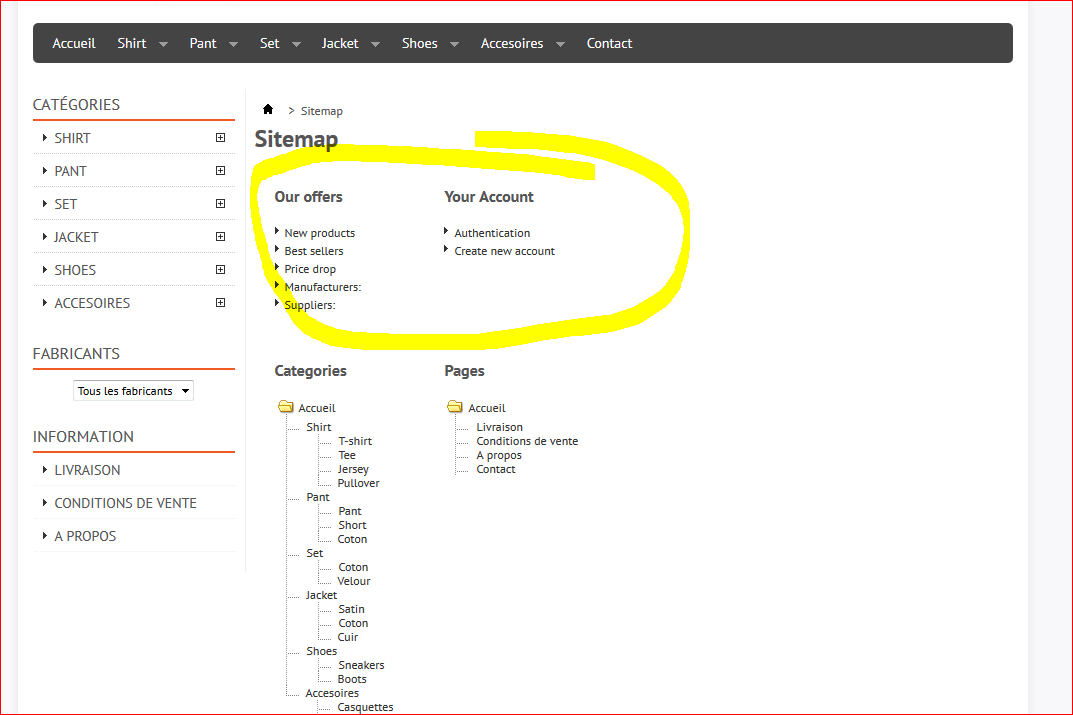The width and height of the screenshot is (1073, 715).
Task: Open T-shirt in Categories tree
Action: tap(355, 441)
